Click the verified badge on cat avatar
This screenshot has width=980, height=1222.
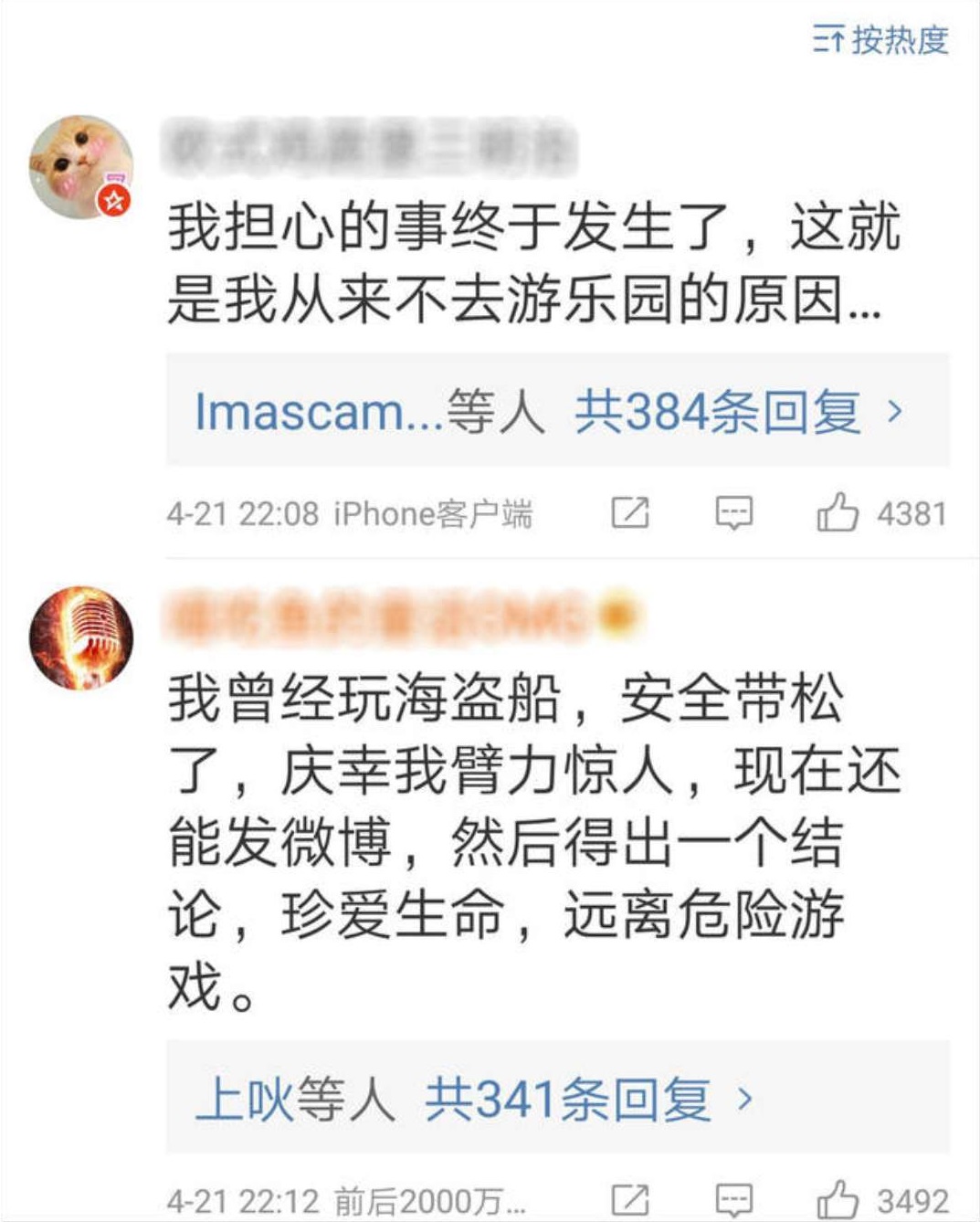115,200
